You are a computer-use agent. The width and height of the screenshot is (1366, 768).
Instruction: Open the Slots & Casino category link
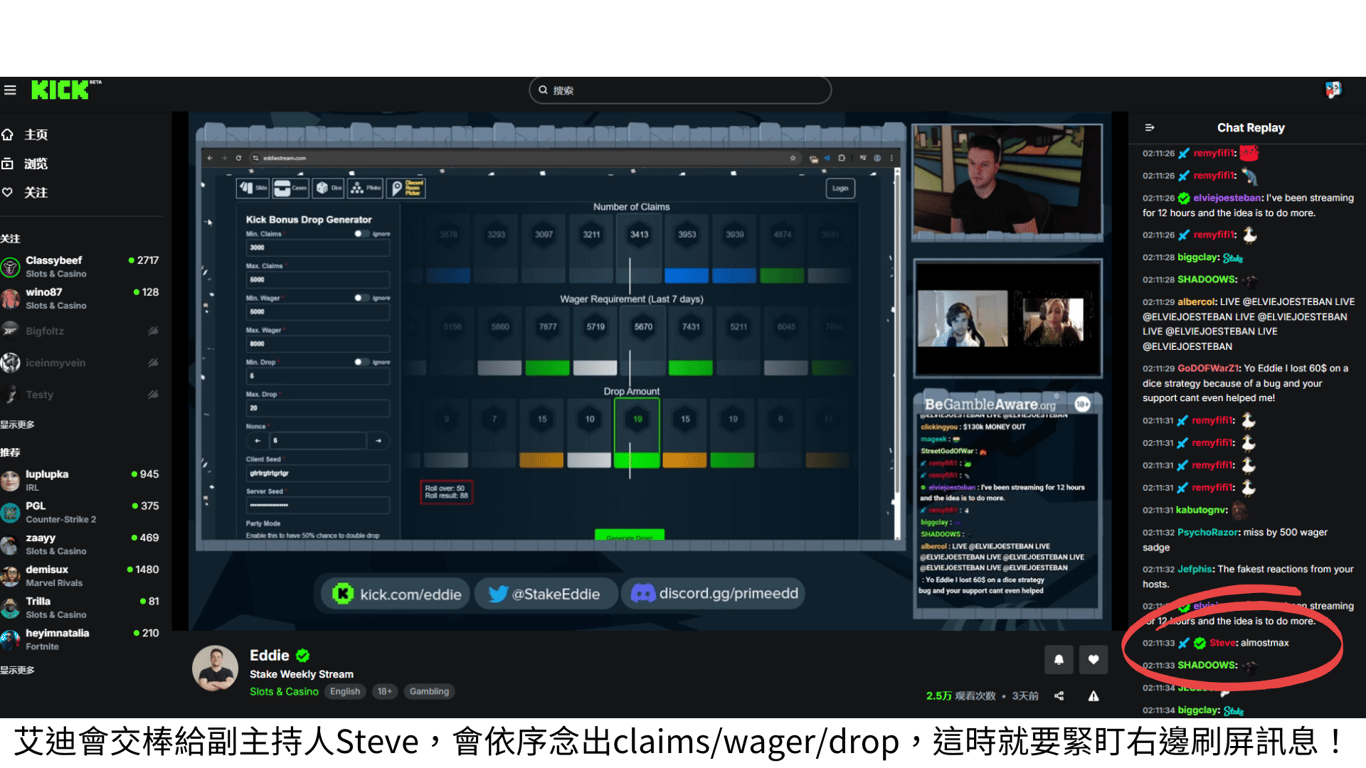coord(284,691)
